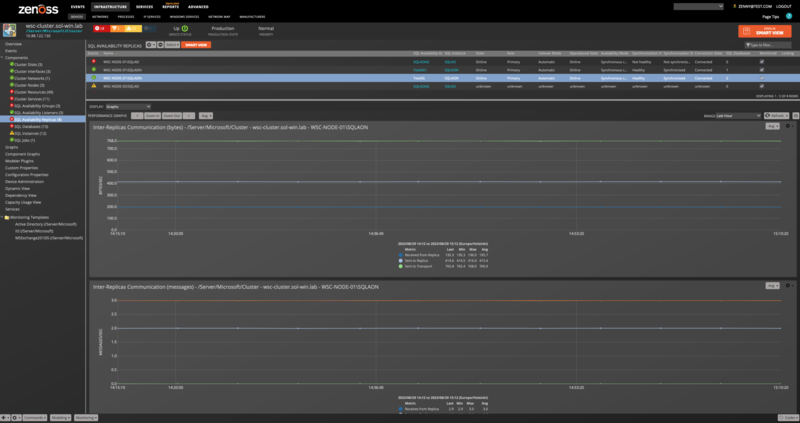Toggle Monitored checkbox on highlighted SQLAON row
Image resolution: width=800 pixels, height=423 pixels.
coord(762,78)
